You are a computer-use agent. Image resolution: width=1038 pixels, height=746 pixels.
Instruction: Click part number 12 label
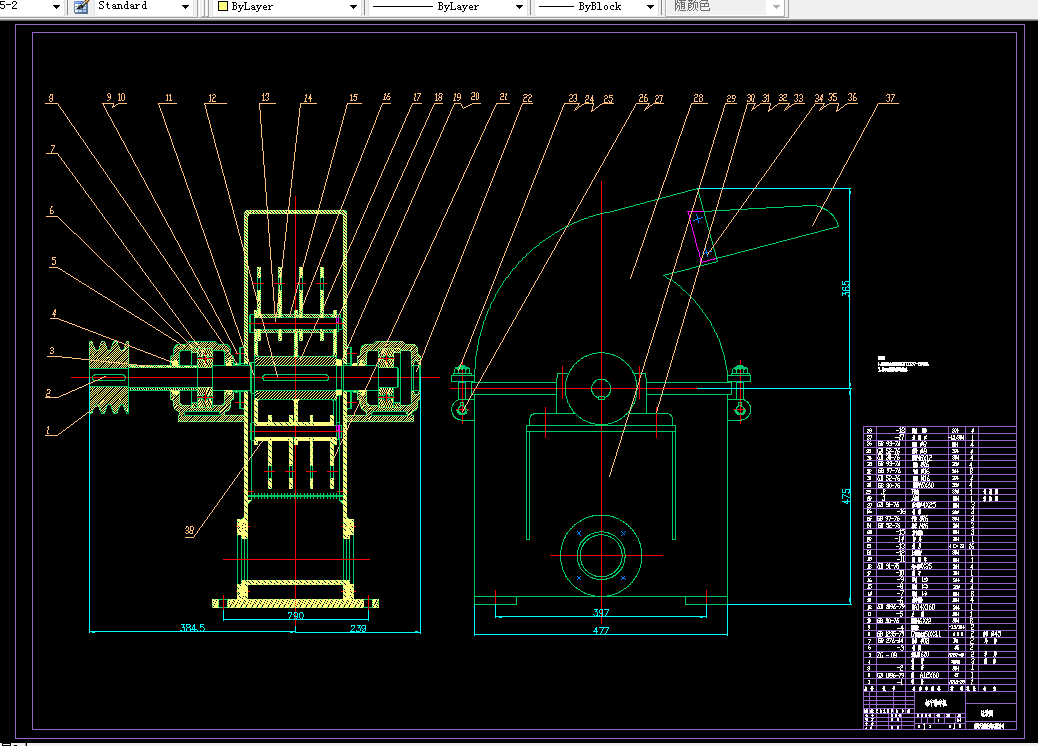(x=212, y=98)
